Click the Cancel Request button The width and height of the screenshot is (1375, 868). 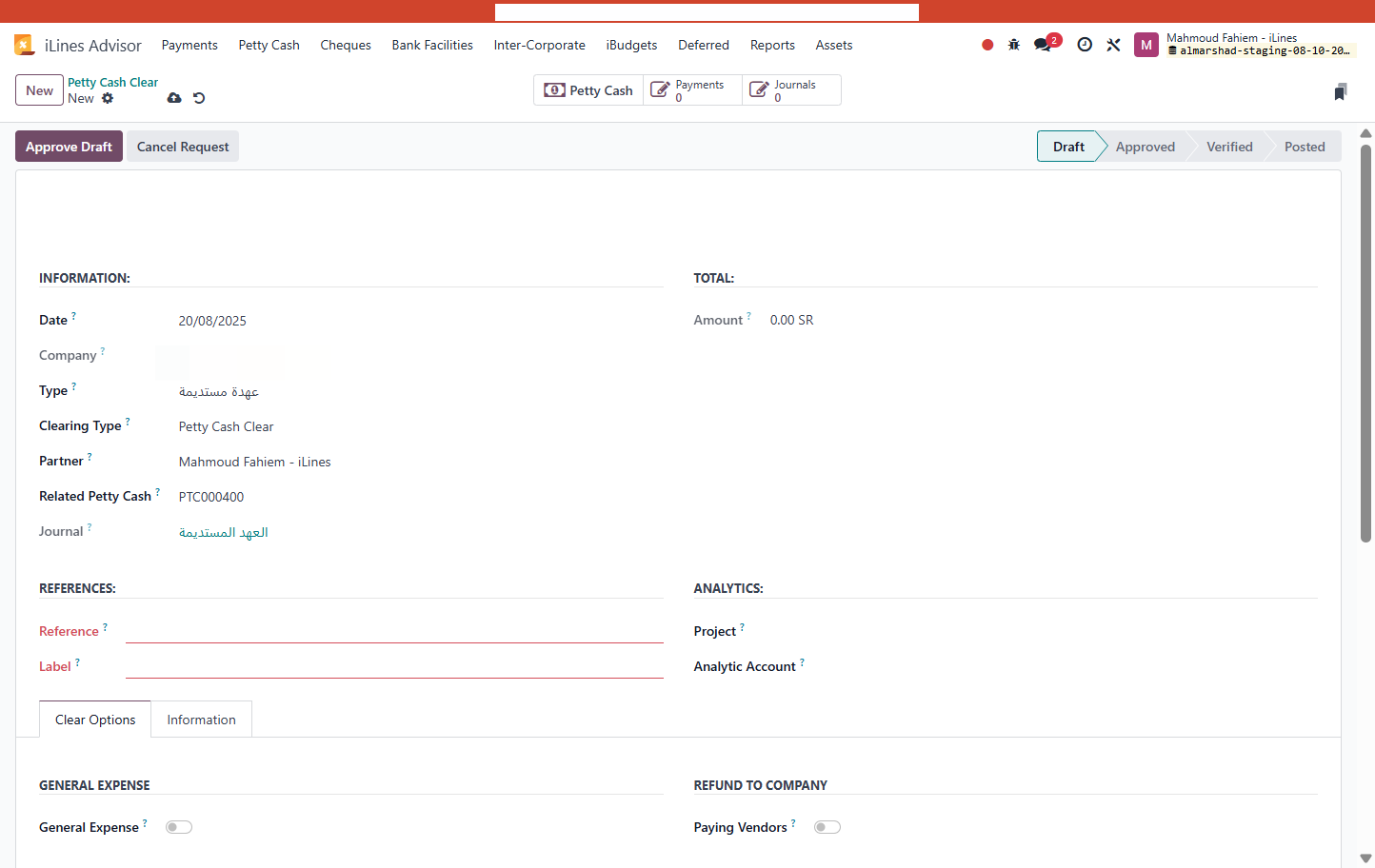tap(183, 147)
